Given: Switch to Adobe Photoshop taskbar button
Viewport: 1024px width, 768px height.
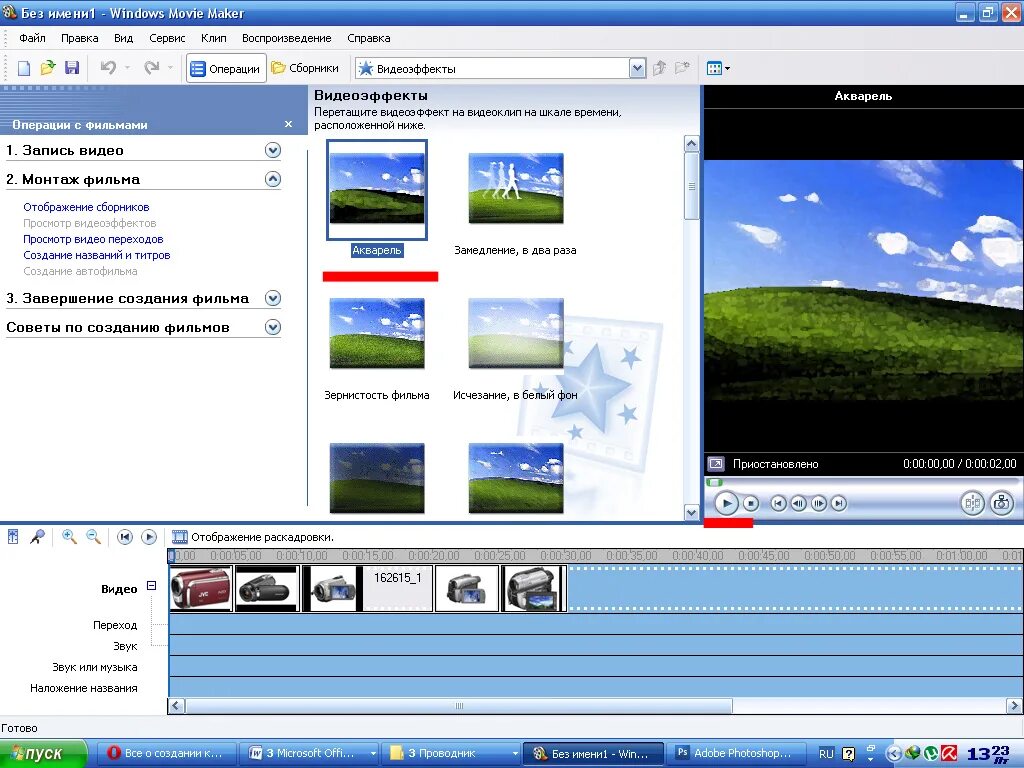Looking at the screenshot, I should click(737, 753).
